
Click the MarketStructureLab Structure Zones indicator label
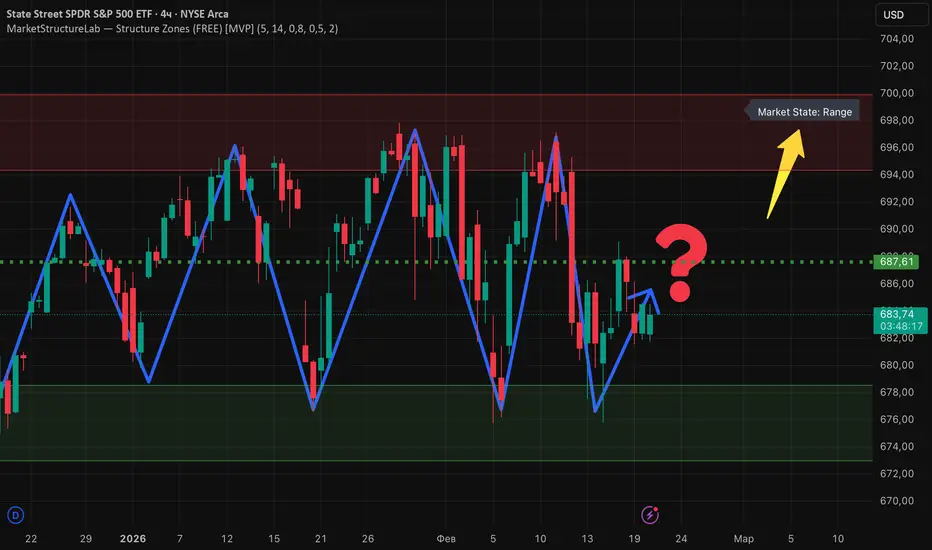172,29
